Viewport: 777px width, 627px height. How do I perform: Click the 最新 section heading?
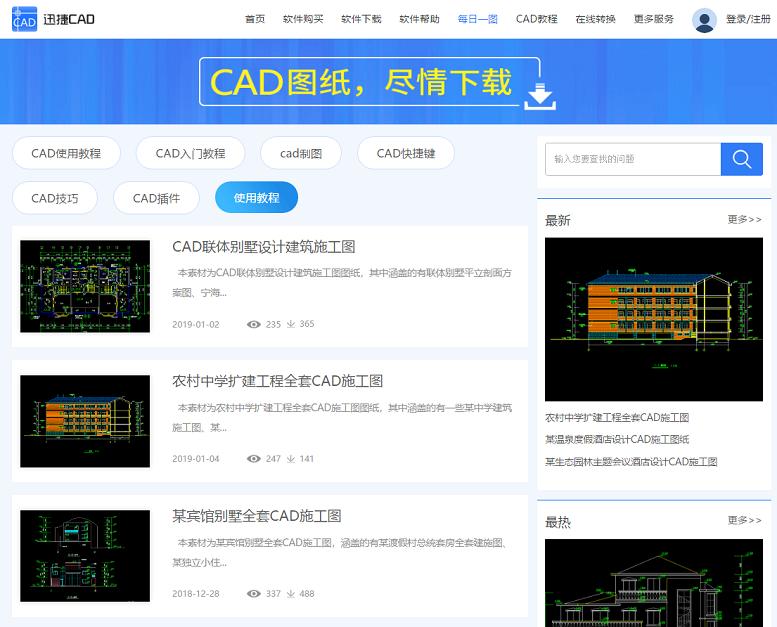557,220
